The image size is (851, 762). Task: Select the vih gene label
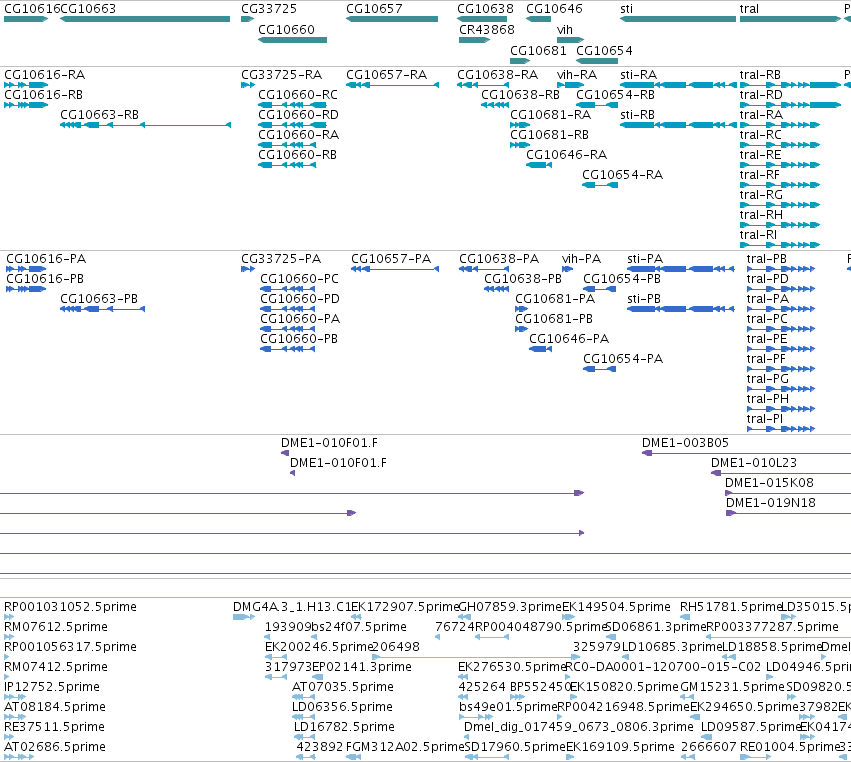565,29
